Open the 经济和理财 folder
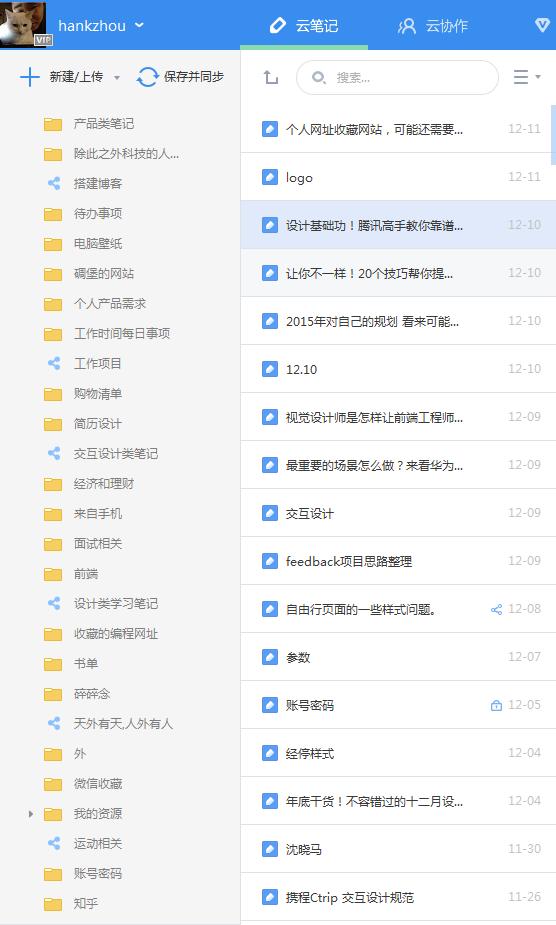 [103, 484]
